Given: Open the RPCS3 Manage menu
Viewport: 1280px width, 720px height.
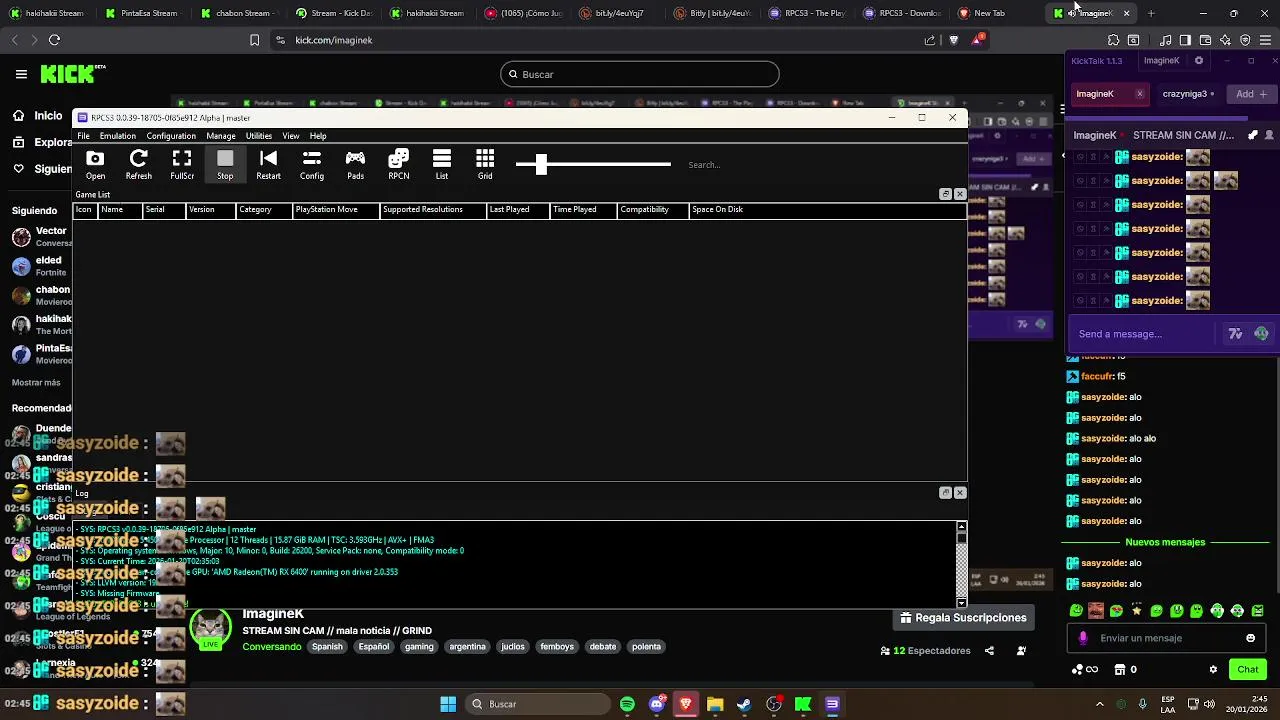Looking at the screenshot, I should (221, 136).
